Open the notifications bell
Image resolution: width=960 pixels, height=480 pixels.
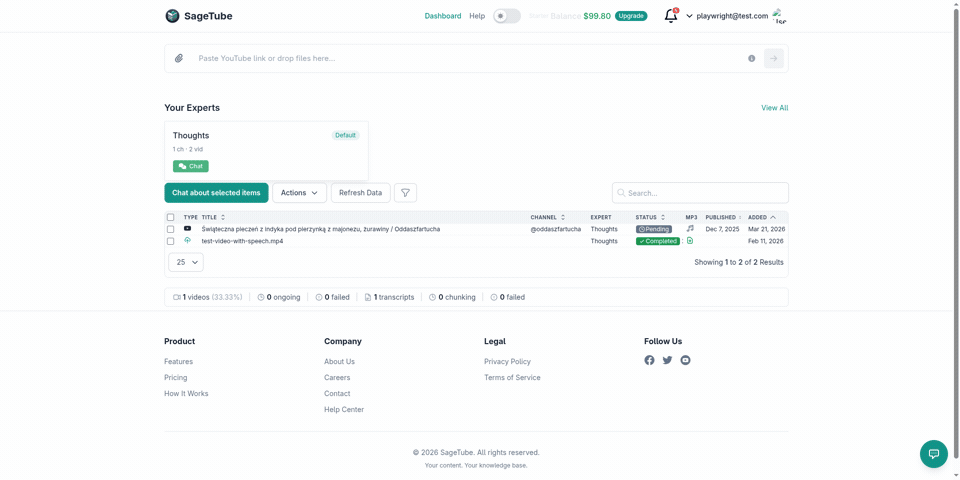[x=671, y=17]
